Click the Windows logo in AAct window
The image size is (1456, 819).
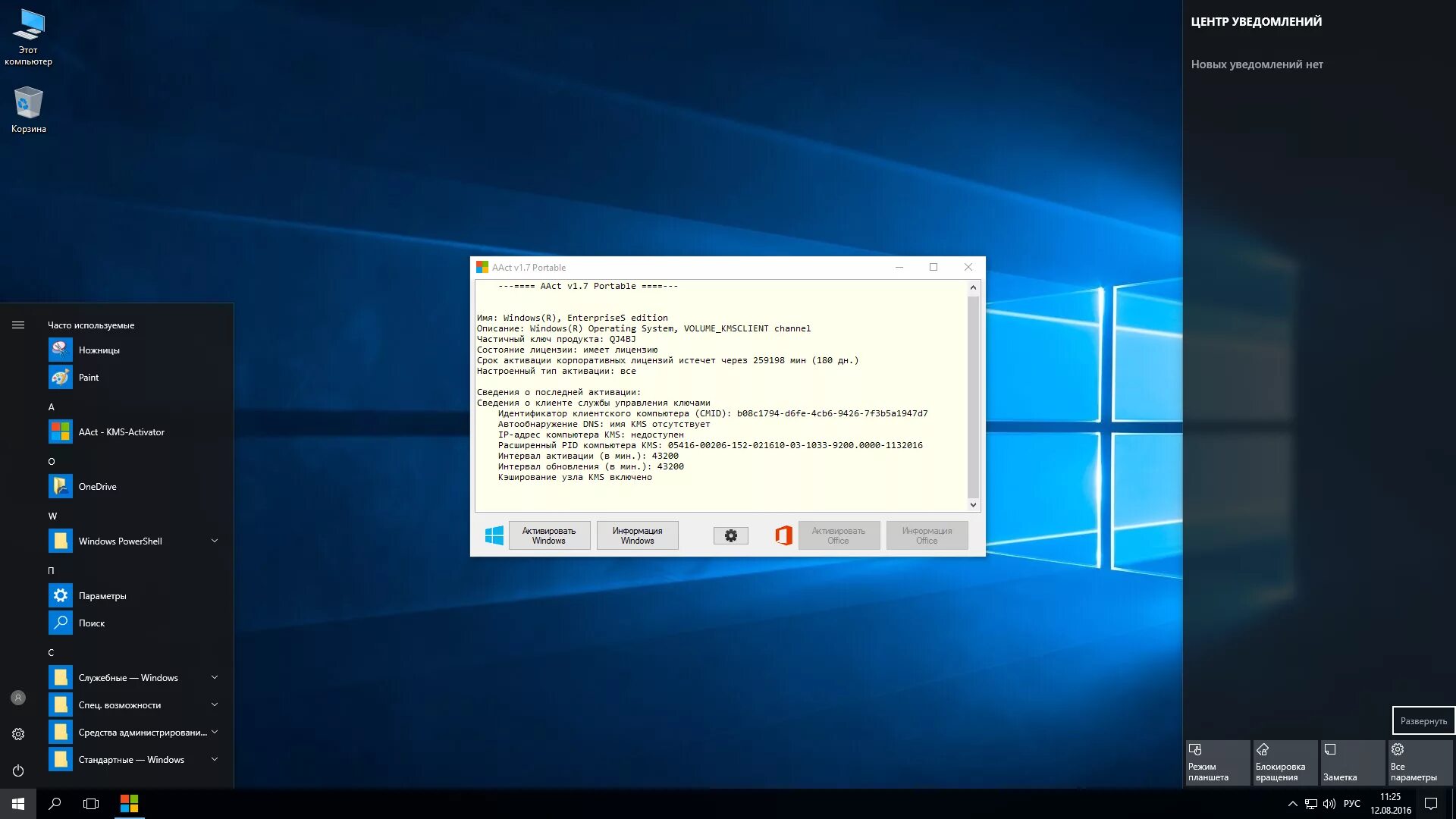[494, 535]
